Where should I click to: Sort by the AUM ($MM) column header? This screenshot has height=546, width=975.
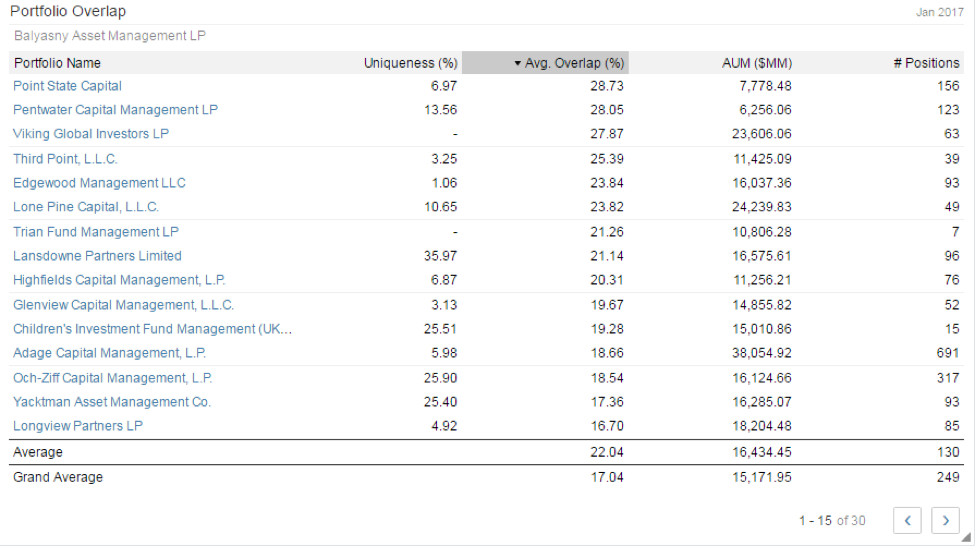coord(757,63)
